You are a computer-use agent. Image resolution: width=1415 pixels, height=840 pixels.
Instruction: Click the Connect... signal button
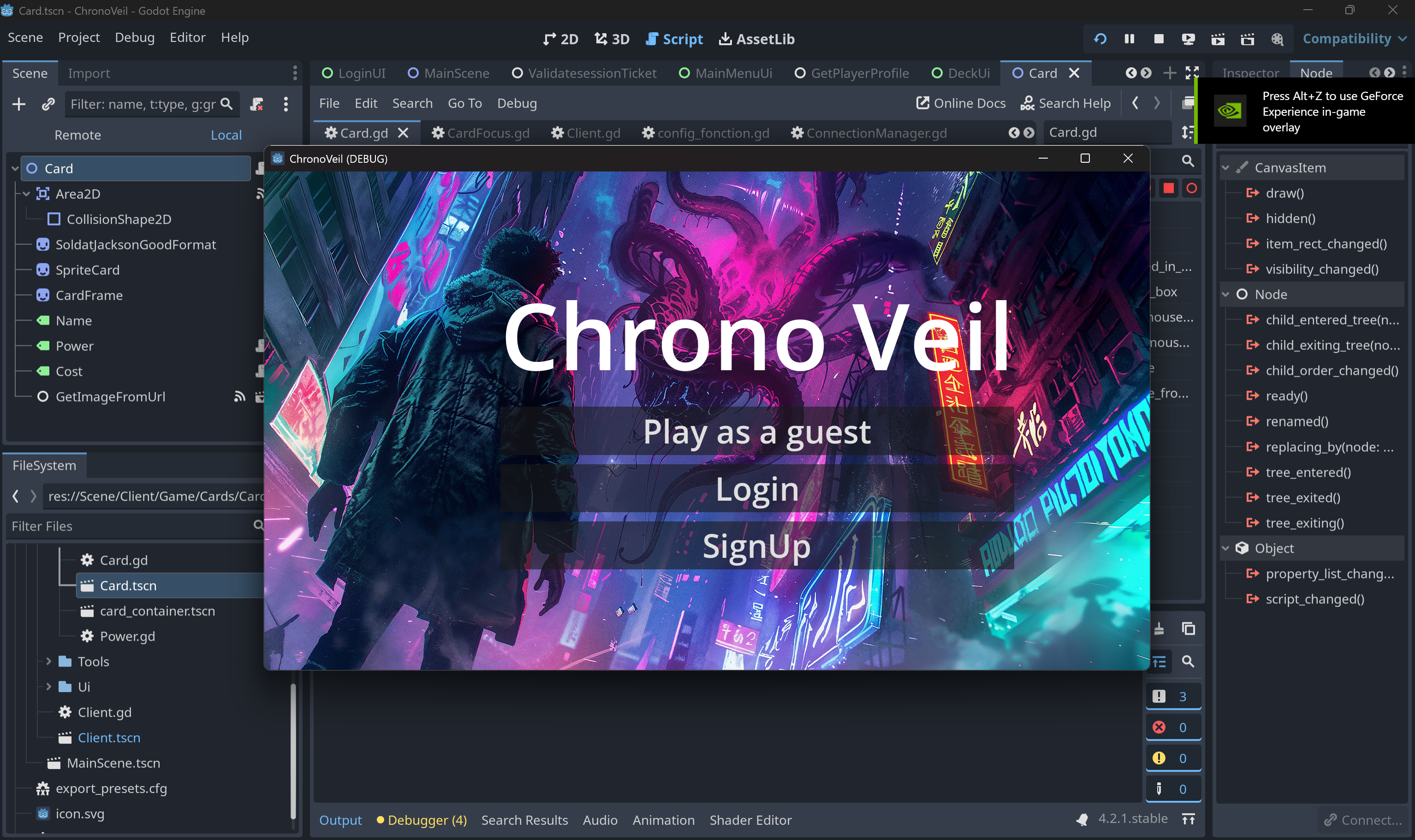click(x=1363, y=820)
